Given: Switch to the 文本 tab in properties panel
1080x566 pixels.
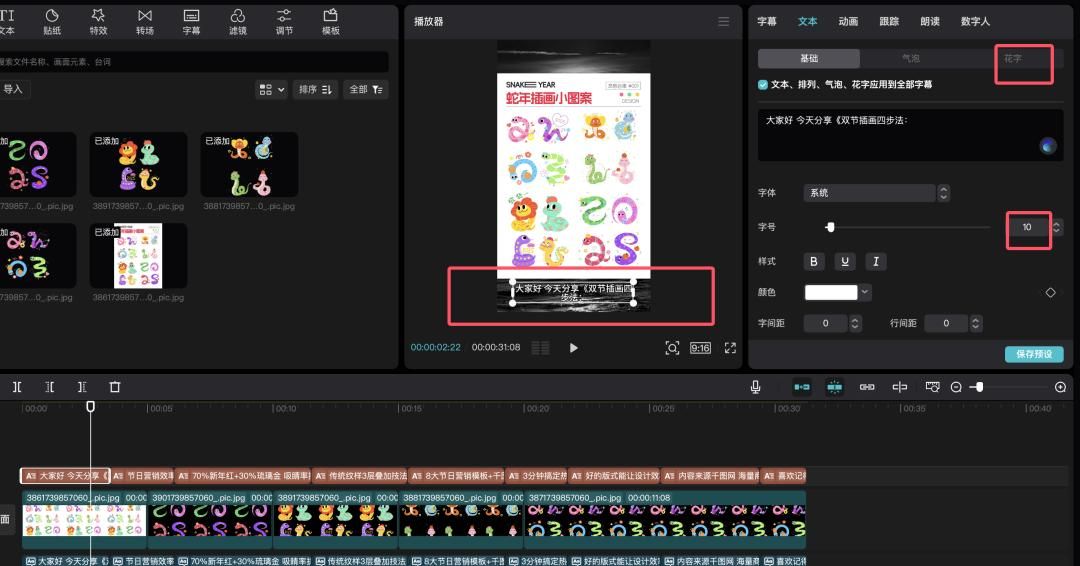Looking at the screenshot, I should 807,21.
